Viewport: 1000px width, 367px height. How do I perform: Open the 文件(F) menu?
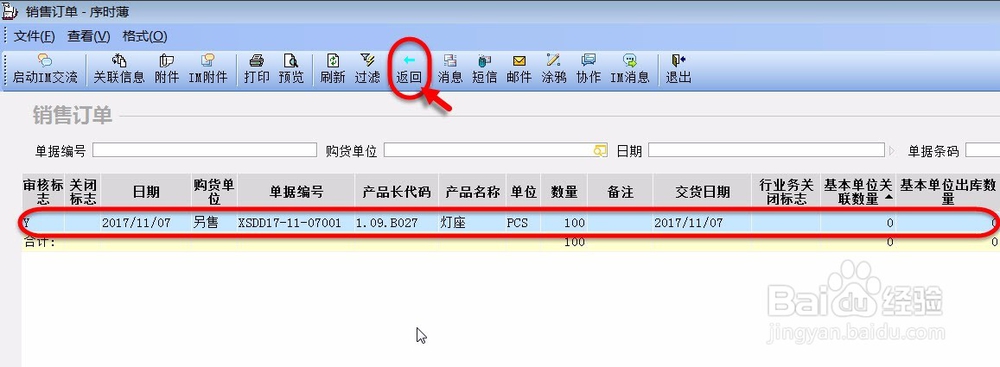34,36
